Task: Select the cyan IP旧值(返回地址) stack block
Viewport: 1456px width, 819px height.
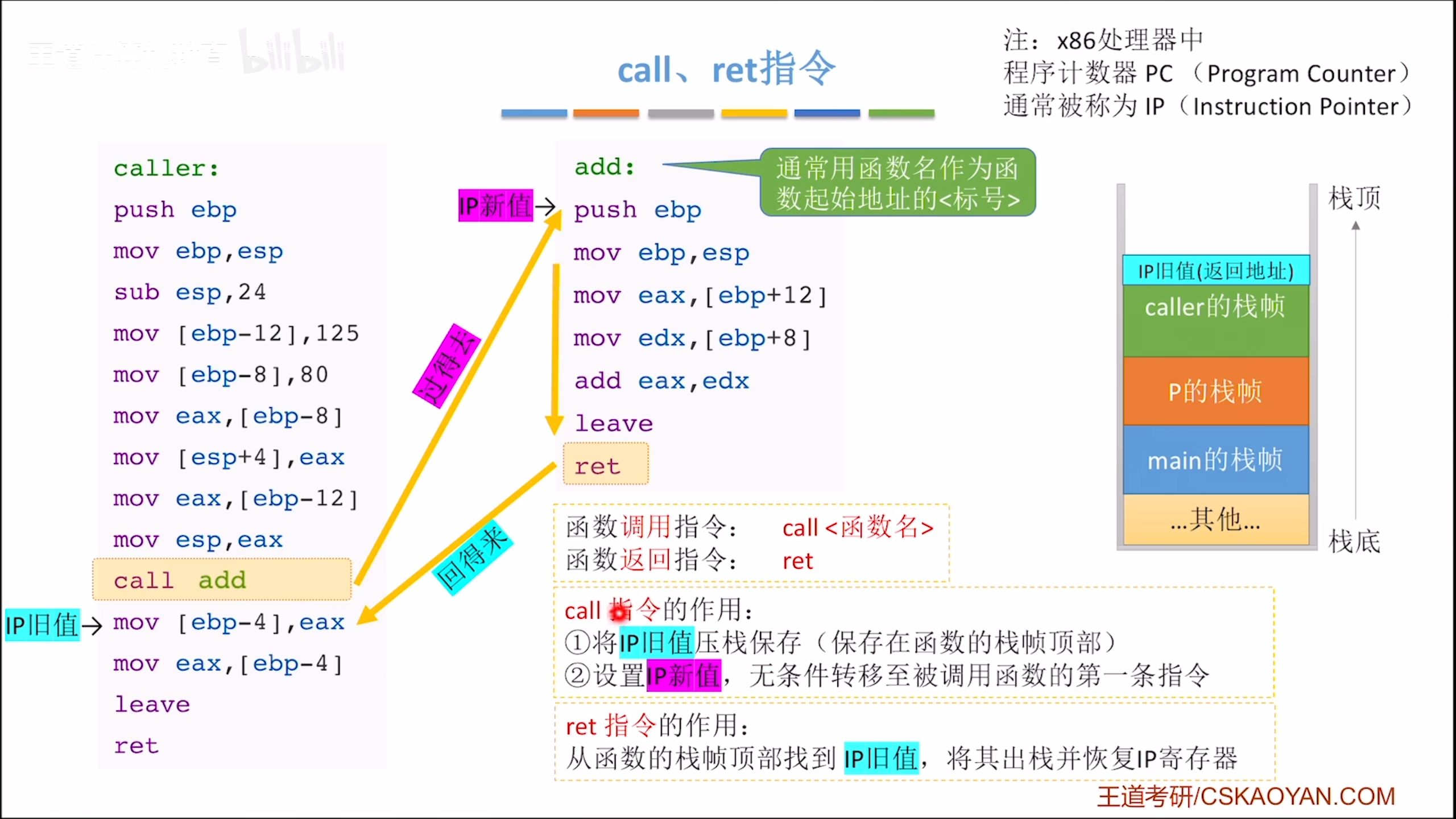Action: tap(1216, 271)
